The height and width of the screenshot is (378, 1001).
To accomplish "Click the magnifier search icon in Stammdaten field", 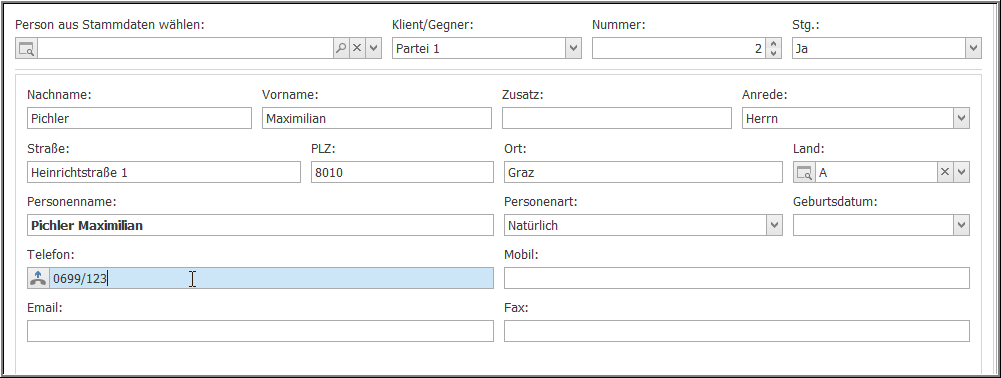I will pyautogui.click(x=341, y=48).
